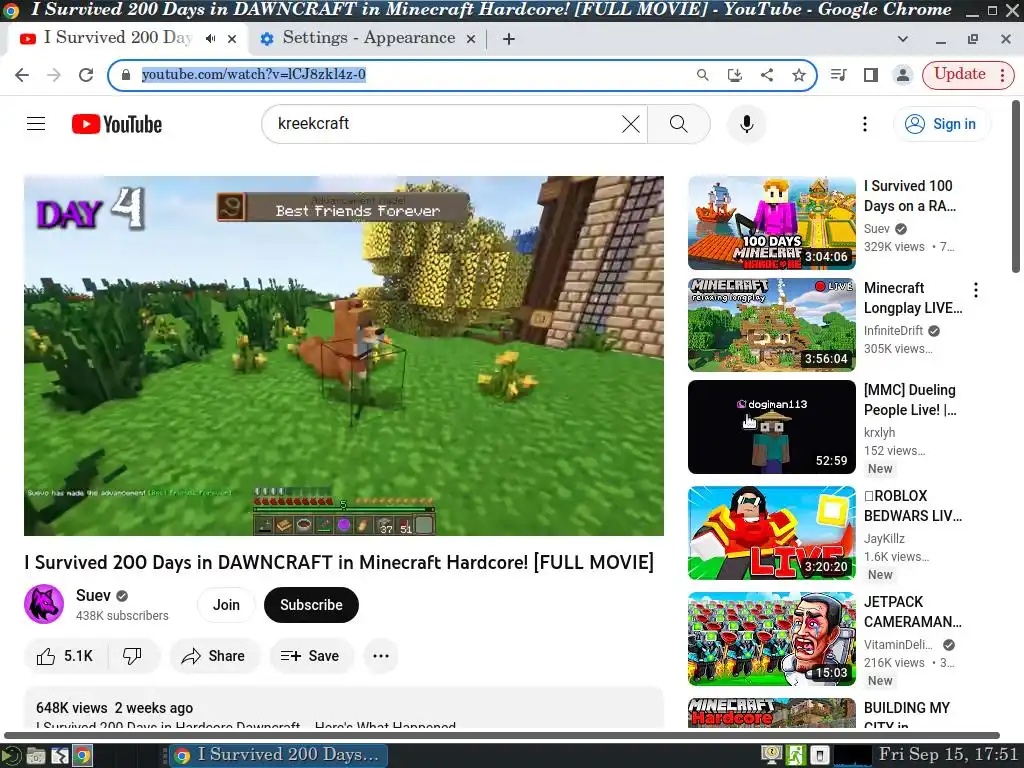
Task: Open the media controls icon in Chrome toolbar
Action: point(839,75)
